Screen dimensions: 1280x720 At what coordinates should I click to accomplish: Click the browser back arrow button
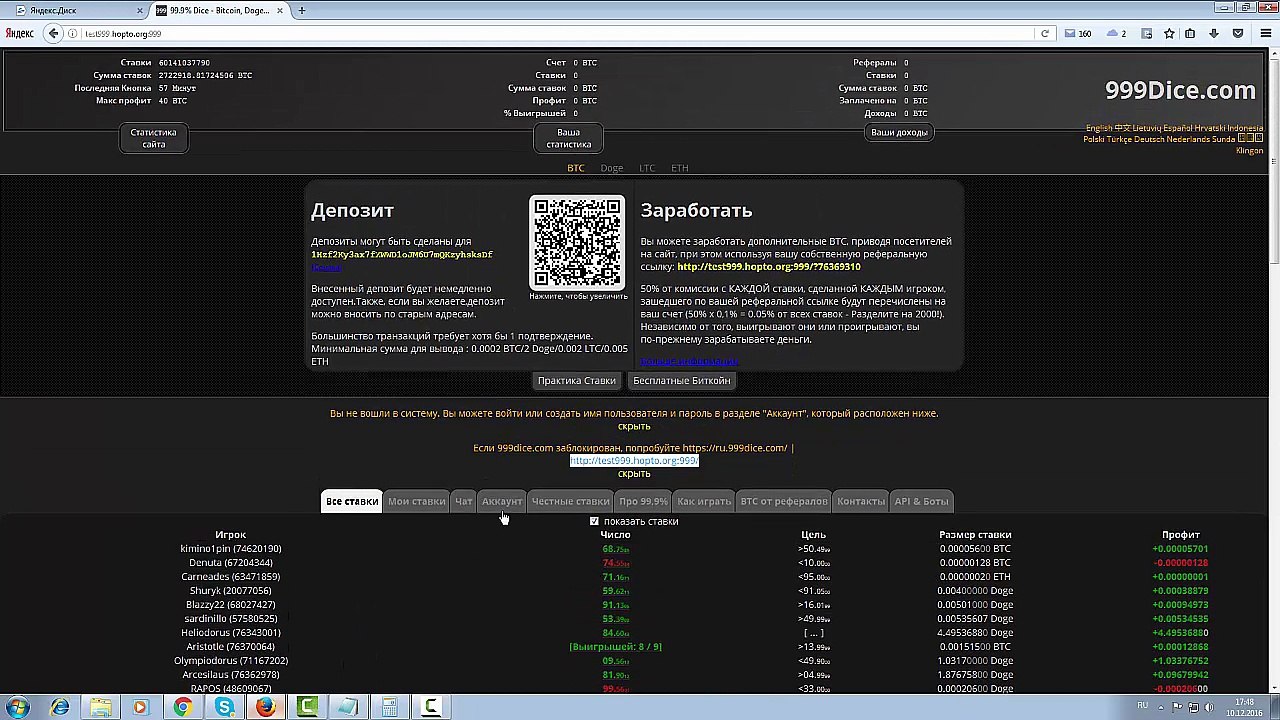tap(54, 33)
